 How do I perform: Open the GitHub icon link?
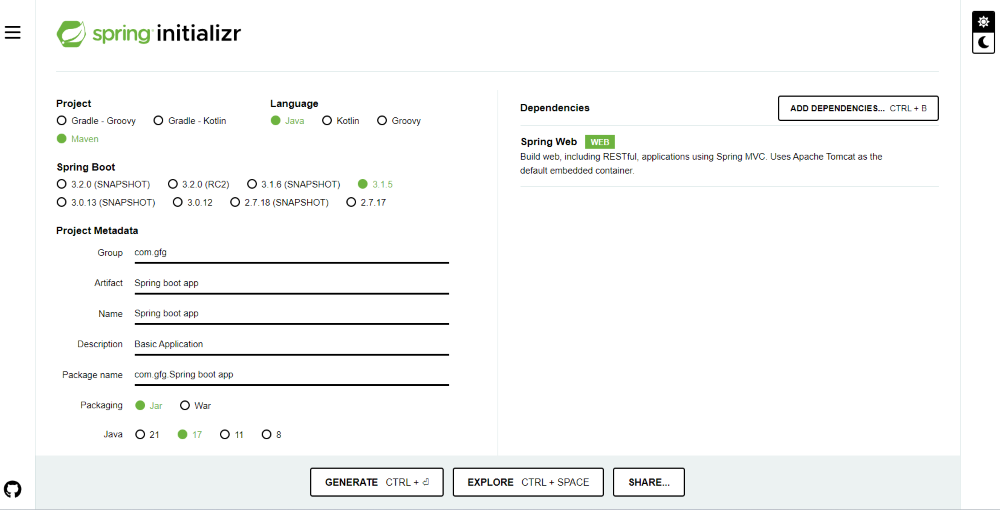(13, 489)
